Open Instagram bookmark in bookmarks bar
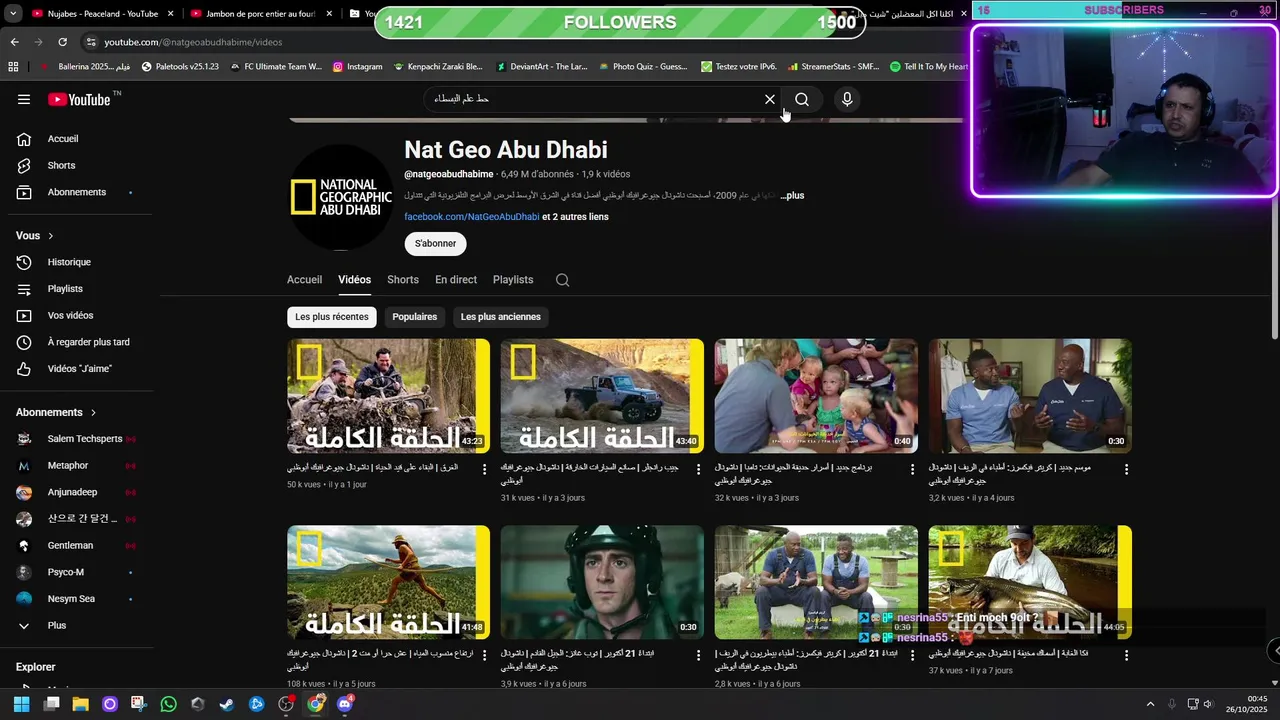This screenshot has height=720, width=1280. pyautogui.click(x=358, y=67)
